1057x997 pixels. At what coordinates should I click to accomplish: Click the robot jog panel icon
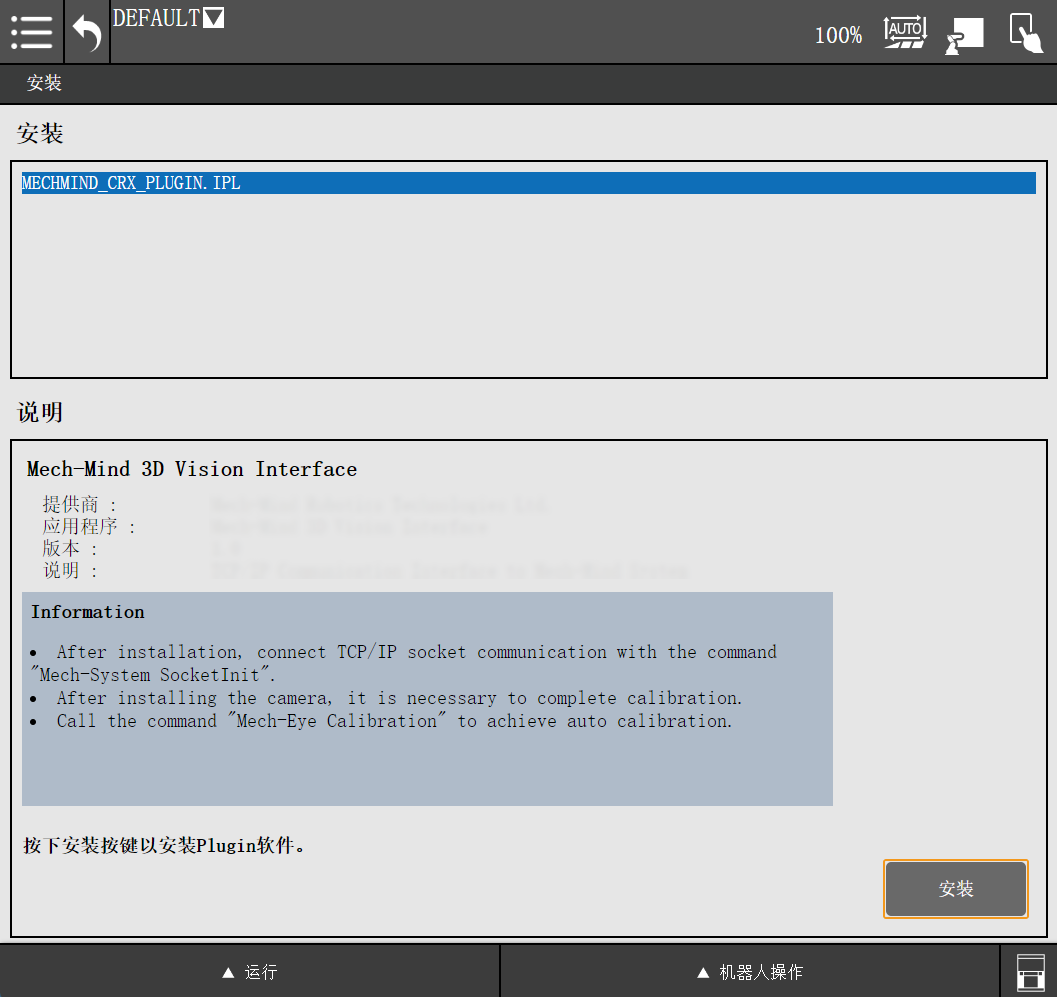965,35
